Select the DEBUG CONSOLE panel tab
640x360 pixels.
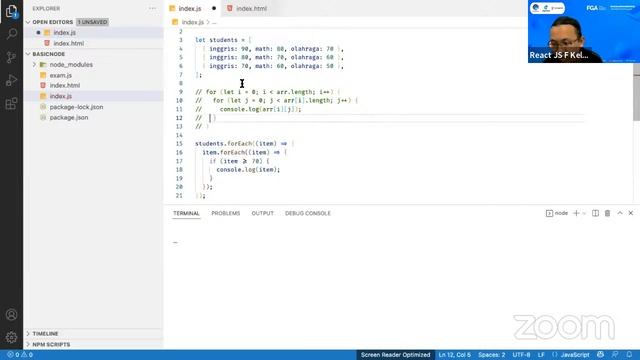308,213
